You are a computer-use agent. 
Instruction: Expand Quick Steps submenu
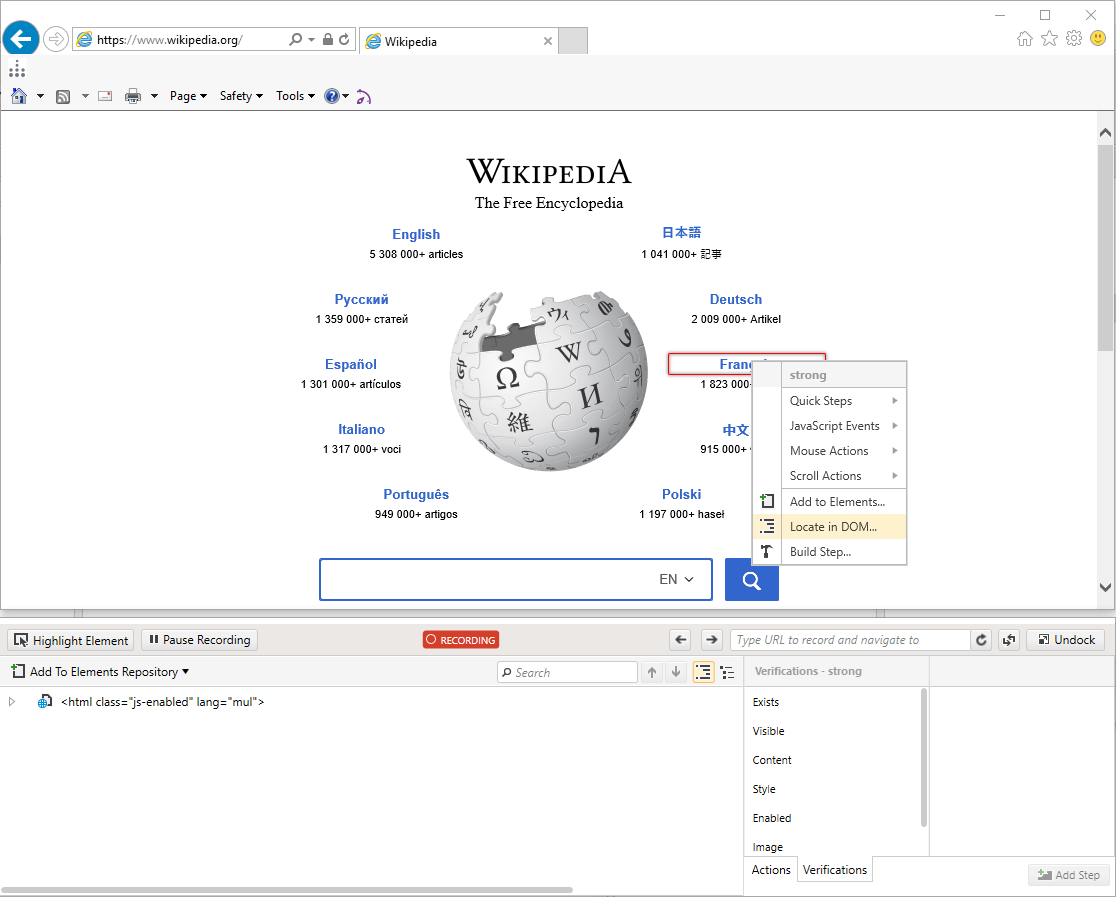[844, 401]
